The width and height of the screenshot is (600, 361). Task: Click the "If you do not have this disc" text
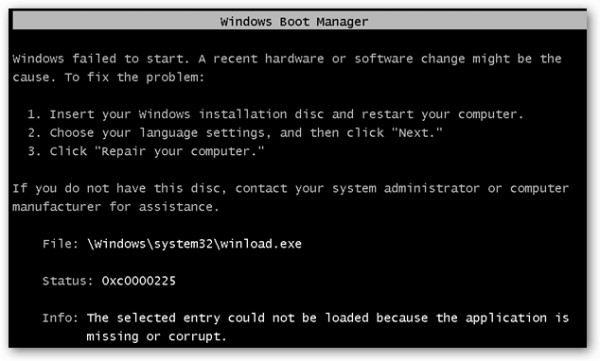[x=116, y=188]
